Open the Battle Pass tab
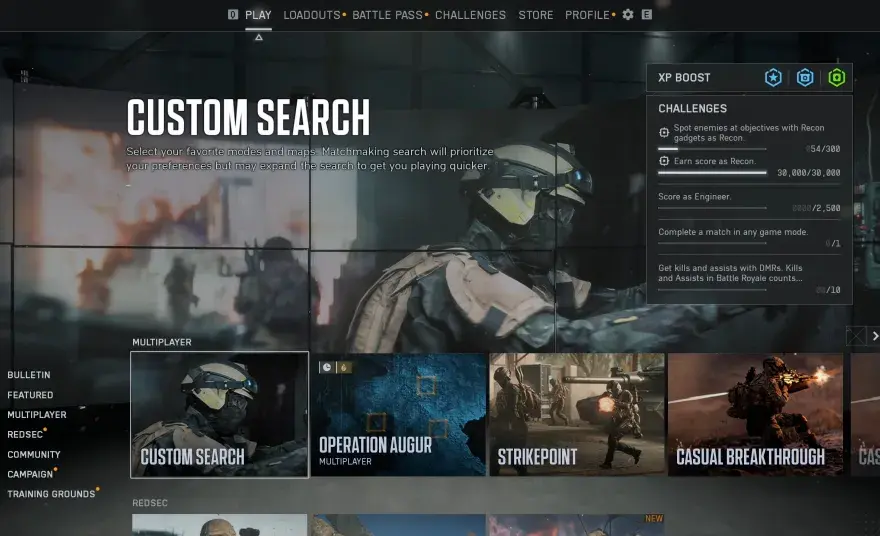This screenshot has width=880, height=536. 387,15
